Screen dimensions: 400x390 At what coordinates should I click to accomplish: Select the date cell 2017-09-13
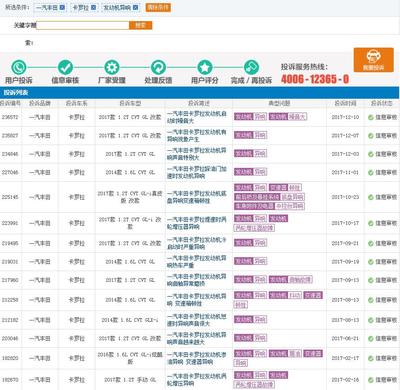345,280
